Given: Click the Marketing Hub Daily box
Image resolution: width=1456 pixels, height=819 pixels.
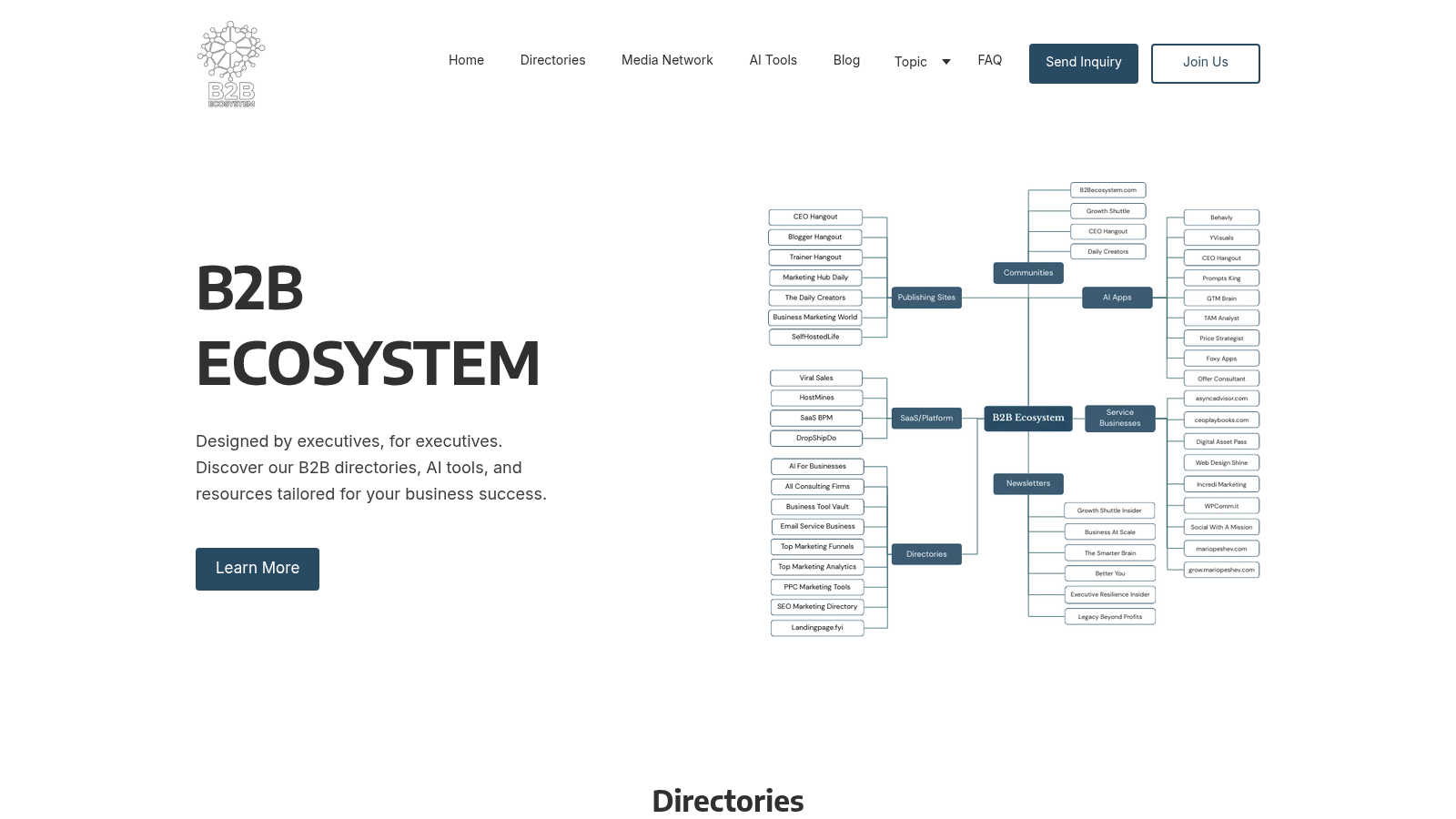Looking at the screenshot, I should 815,278.
